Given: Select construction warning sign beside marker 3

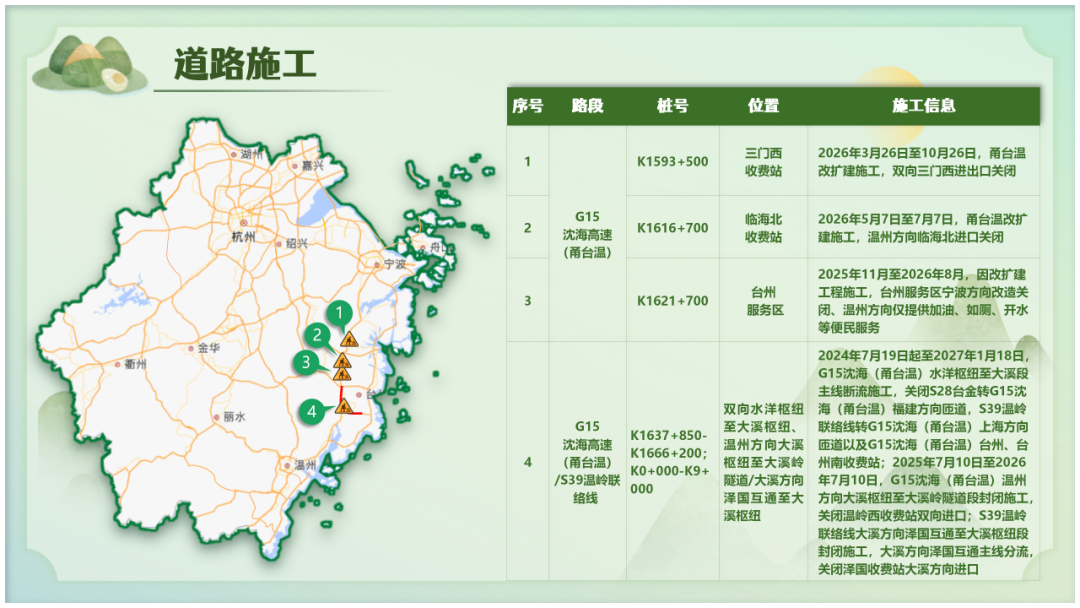Looking at the screenshot, I should click(342, 374).
